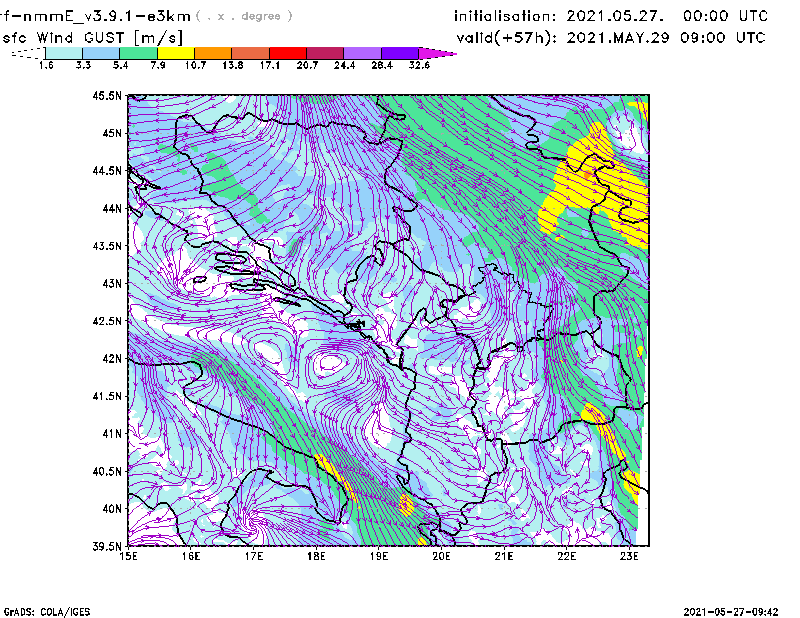Viewport: 800px width, 618px height.
Task: Click the 40N latitude label
Action: pos(112,509)
